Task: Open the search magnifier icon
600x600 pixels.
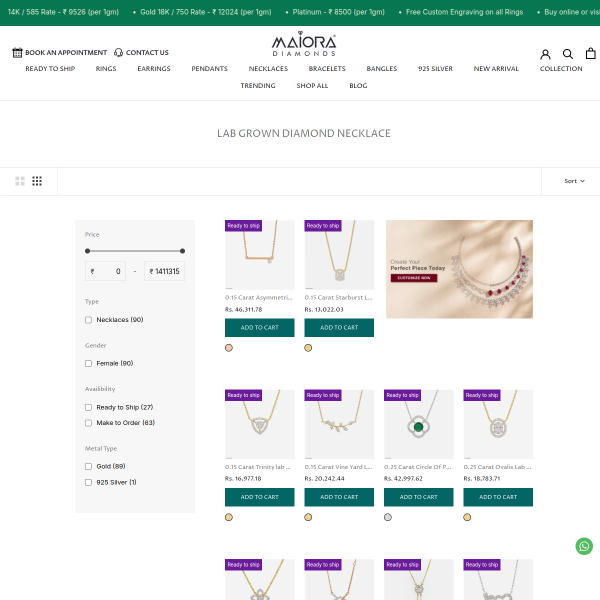Action: coord(568,54)
